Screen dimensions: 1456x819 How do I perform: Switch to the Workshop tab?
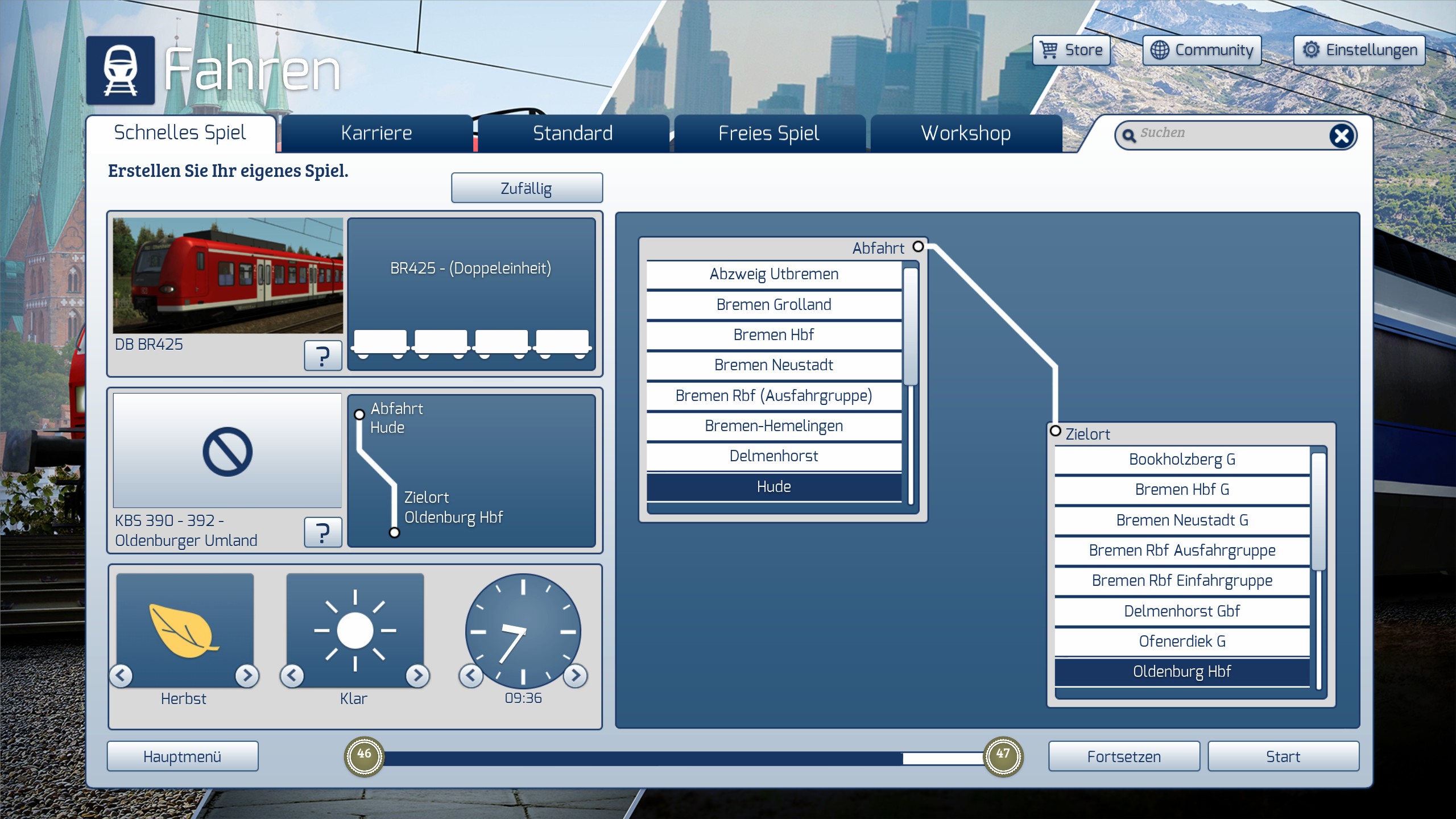pyautogui.click(x=966, y=134)
